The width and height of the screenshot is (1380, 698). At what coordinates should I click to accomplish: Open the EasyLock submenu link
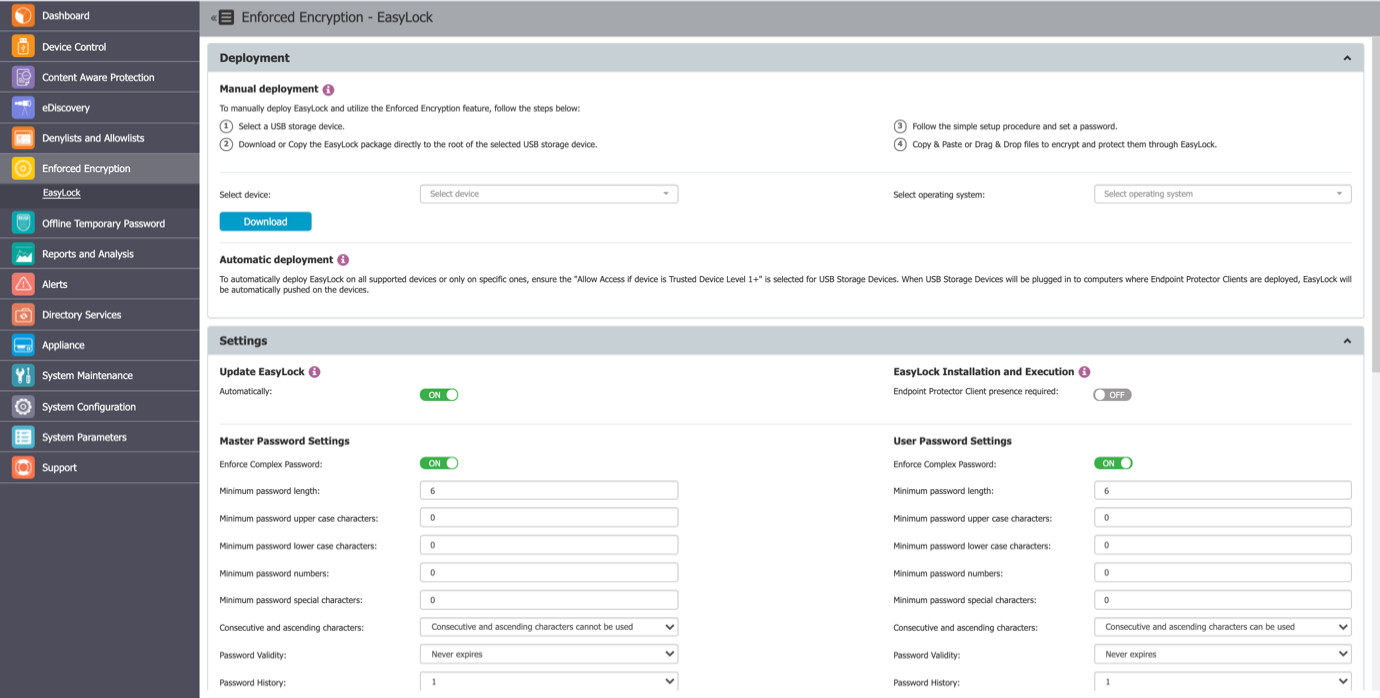pyautogui.click(x=62, y=193)
